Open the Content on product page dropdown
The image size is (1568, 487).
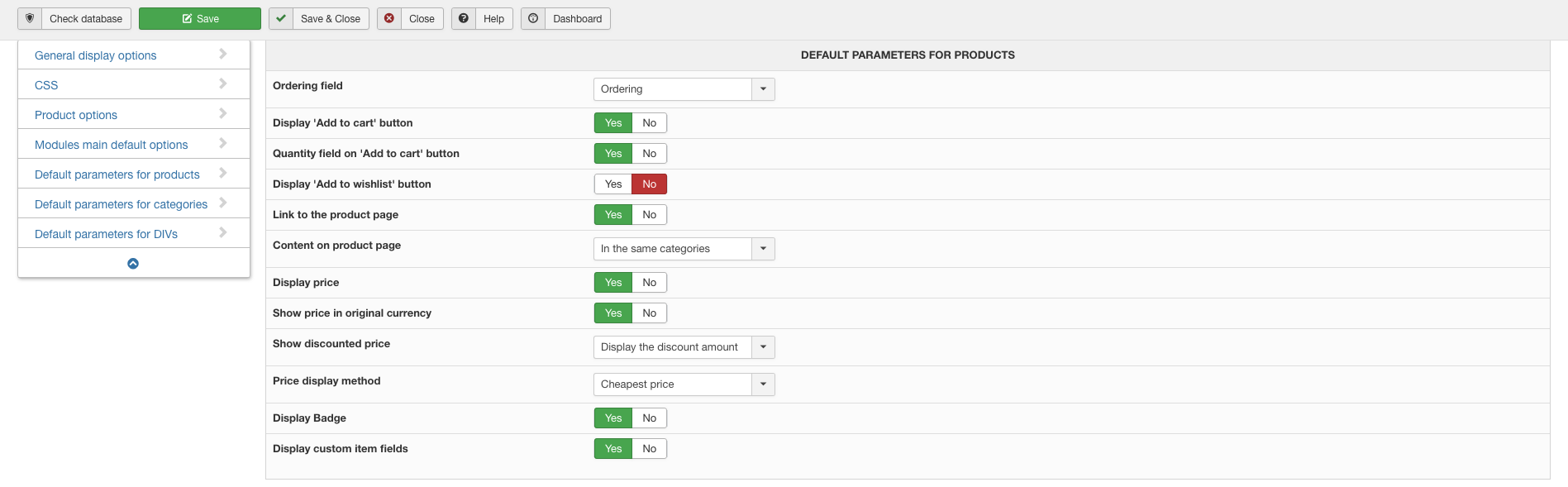pyautogui.click(x=684, y=249)
